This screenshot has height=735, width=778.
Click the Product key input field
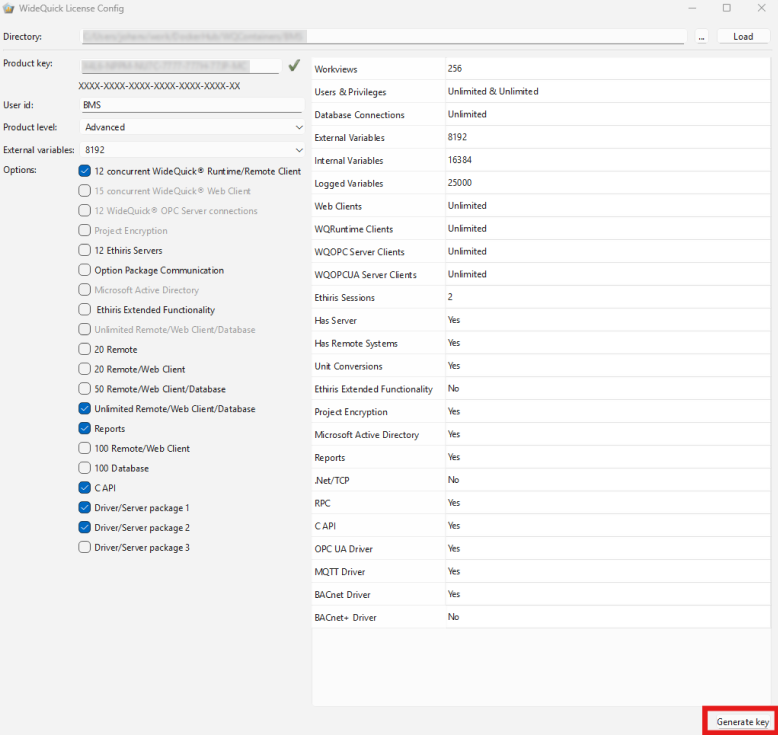[181, 66]
